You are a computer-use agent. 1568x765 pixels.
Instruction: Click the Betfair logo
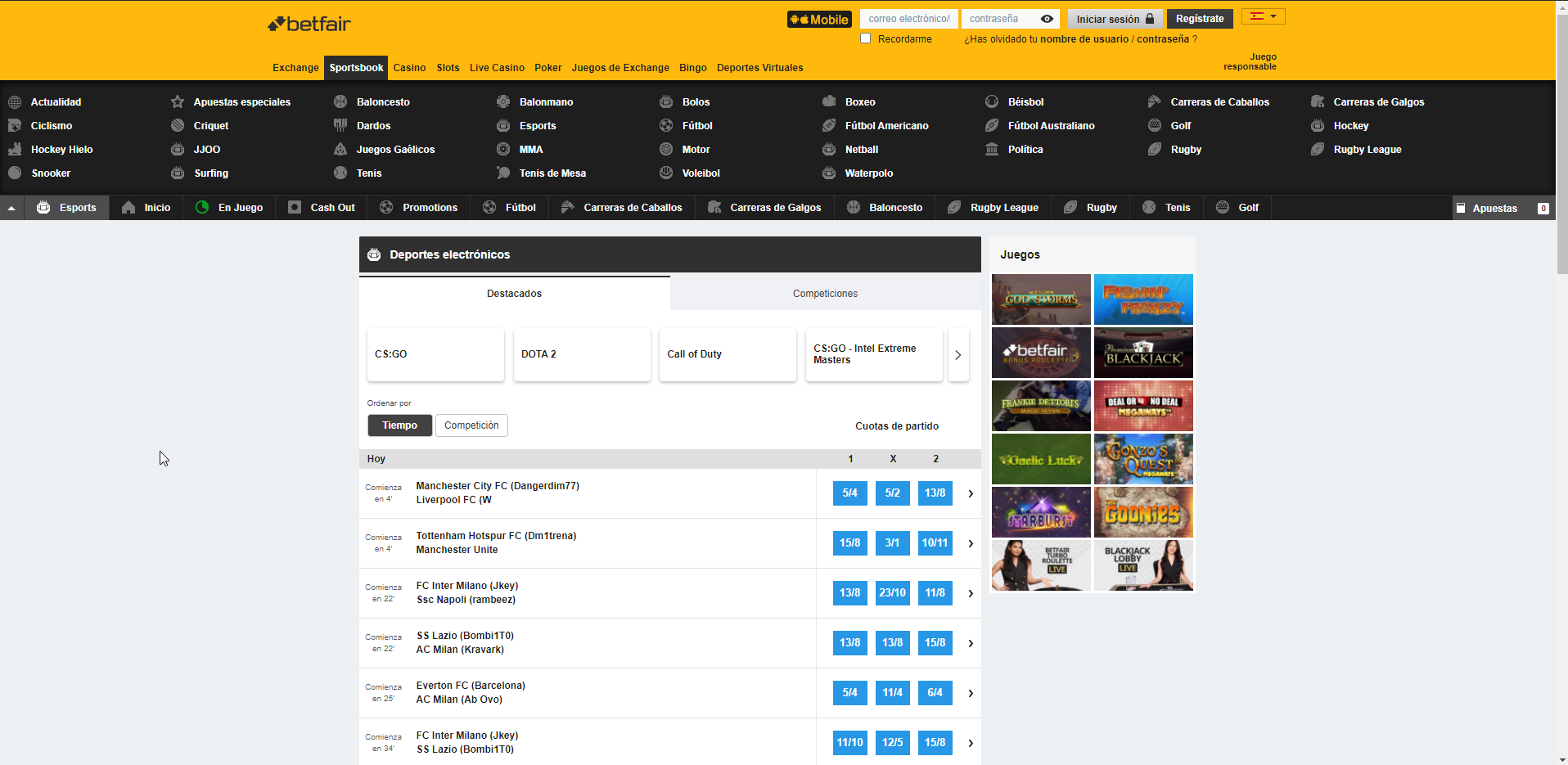pos(309,24)
